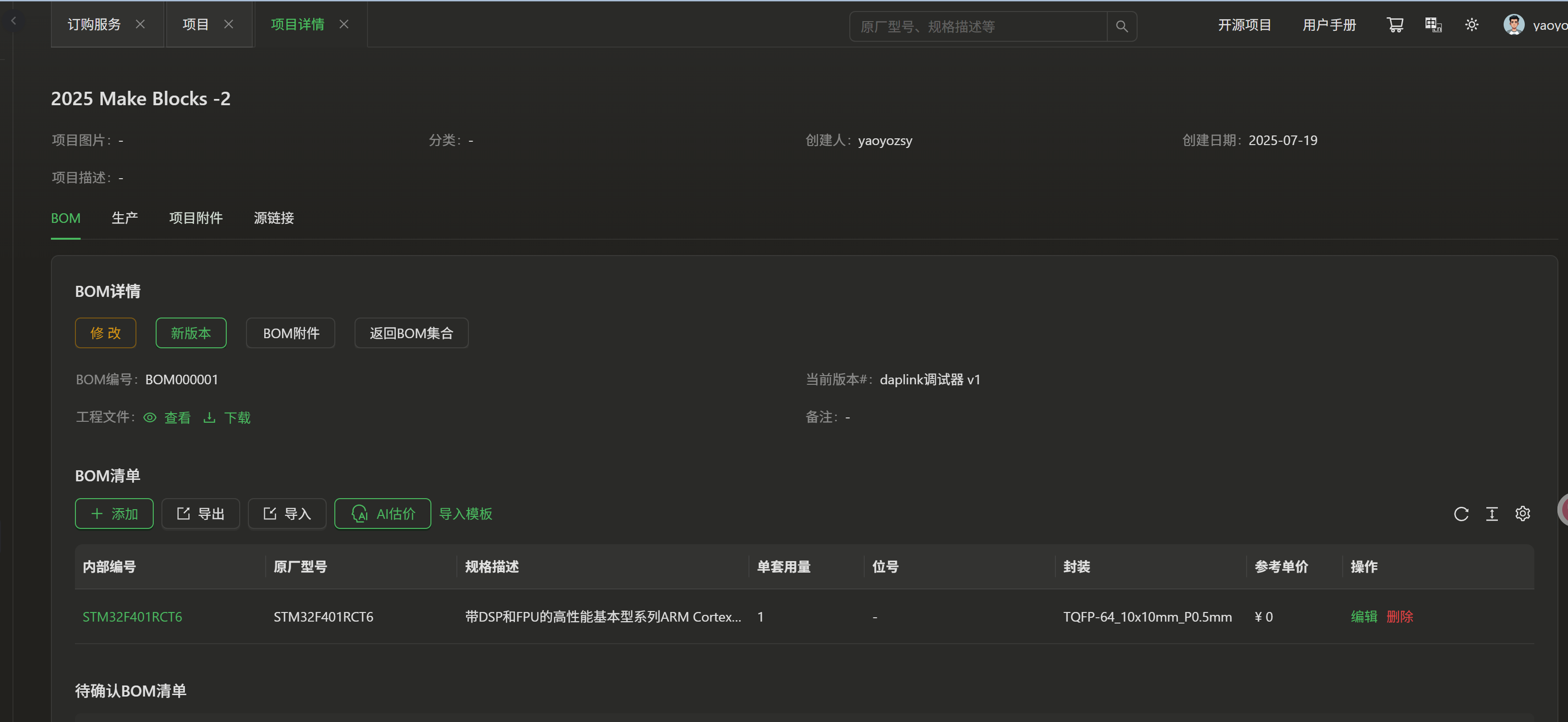This screenshot has height=722, width=1568.
Task: Toggle light/dark theme sun icon
Action: pos(1471,25)
